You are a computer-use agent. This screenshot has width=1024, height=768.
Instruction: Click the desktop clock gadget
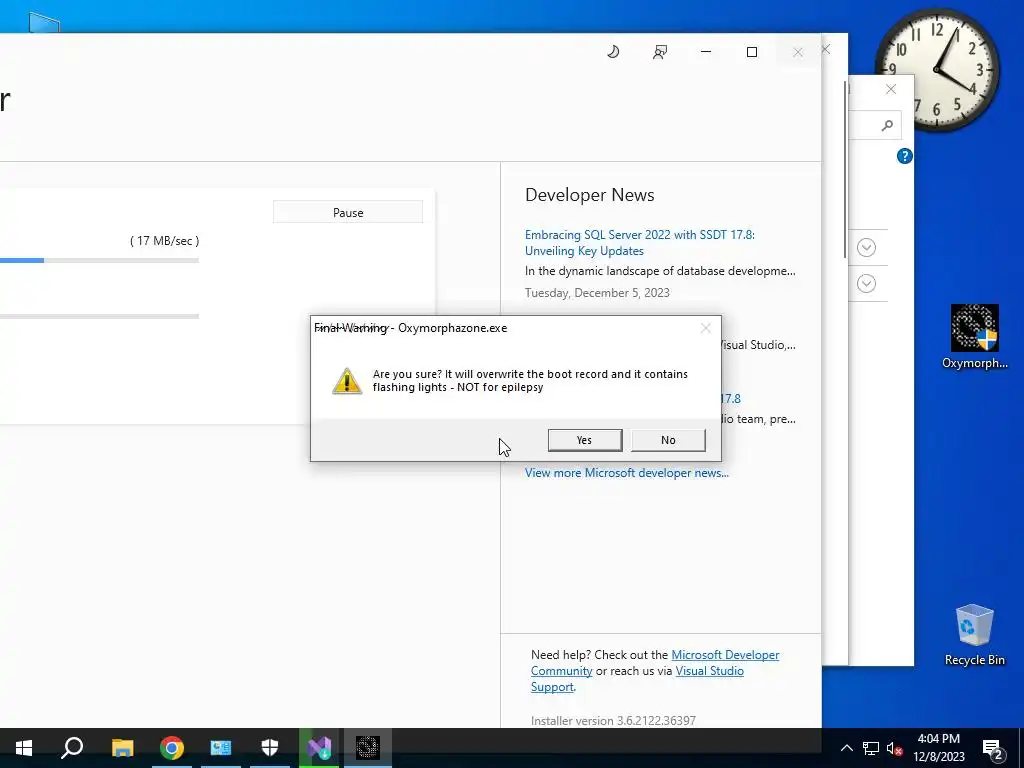937,70
